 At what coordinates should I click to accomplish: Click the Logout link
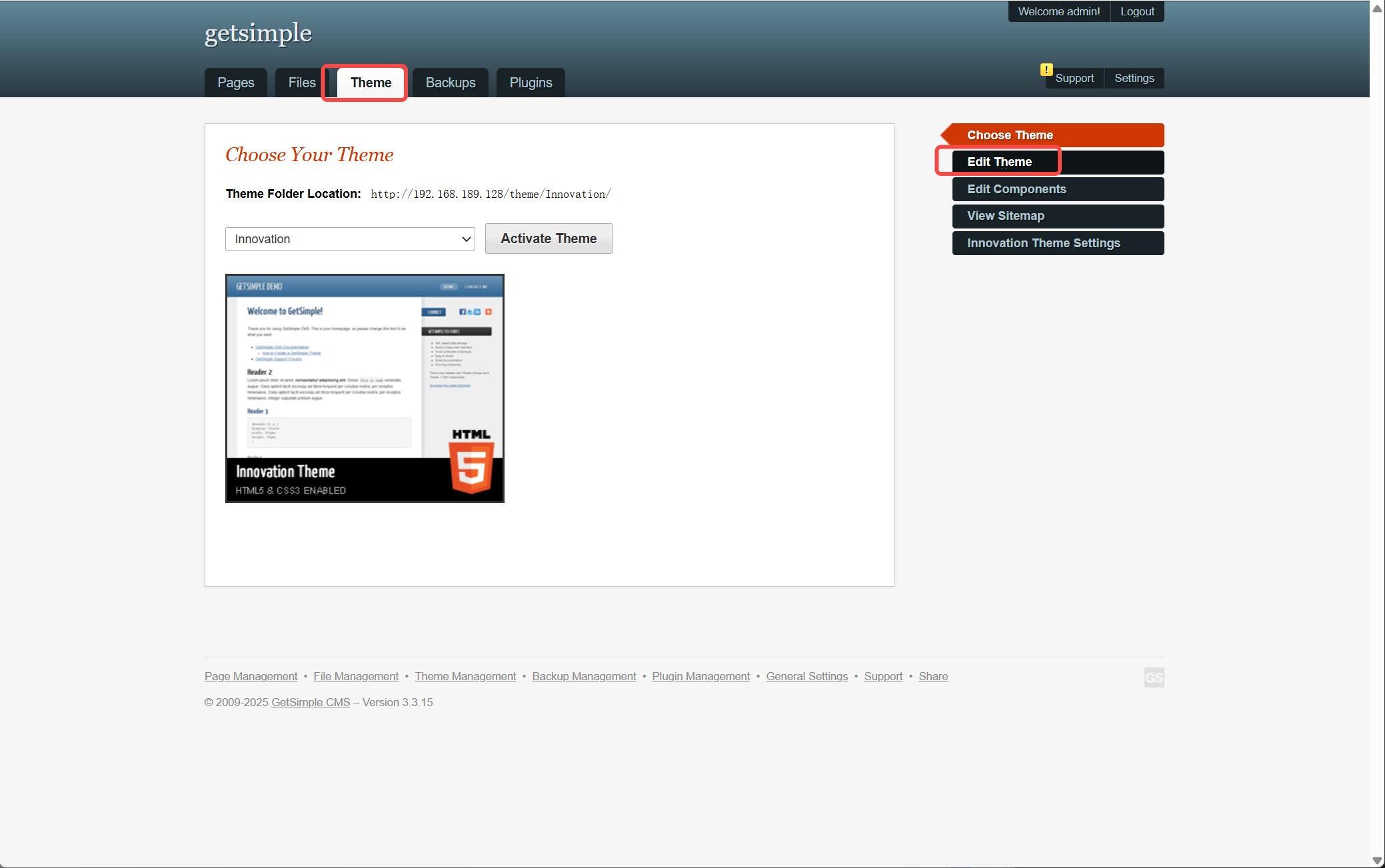pyautogui.click(x=1137, y=11)
